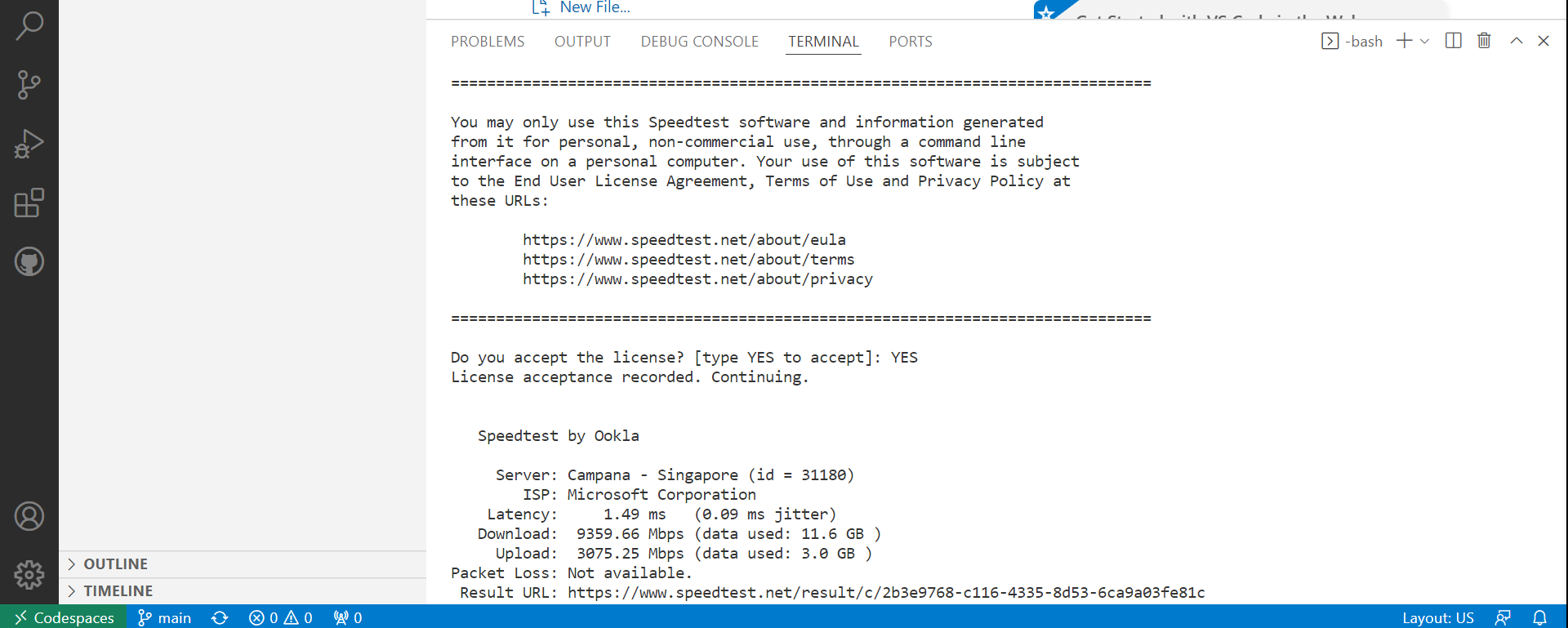Open warnings count in status bar
This screenshot has width=1568, height=628.
pyautogui.click(x=298, y=617)
